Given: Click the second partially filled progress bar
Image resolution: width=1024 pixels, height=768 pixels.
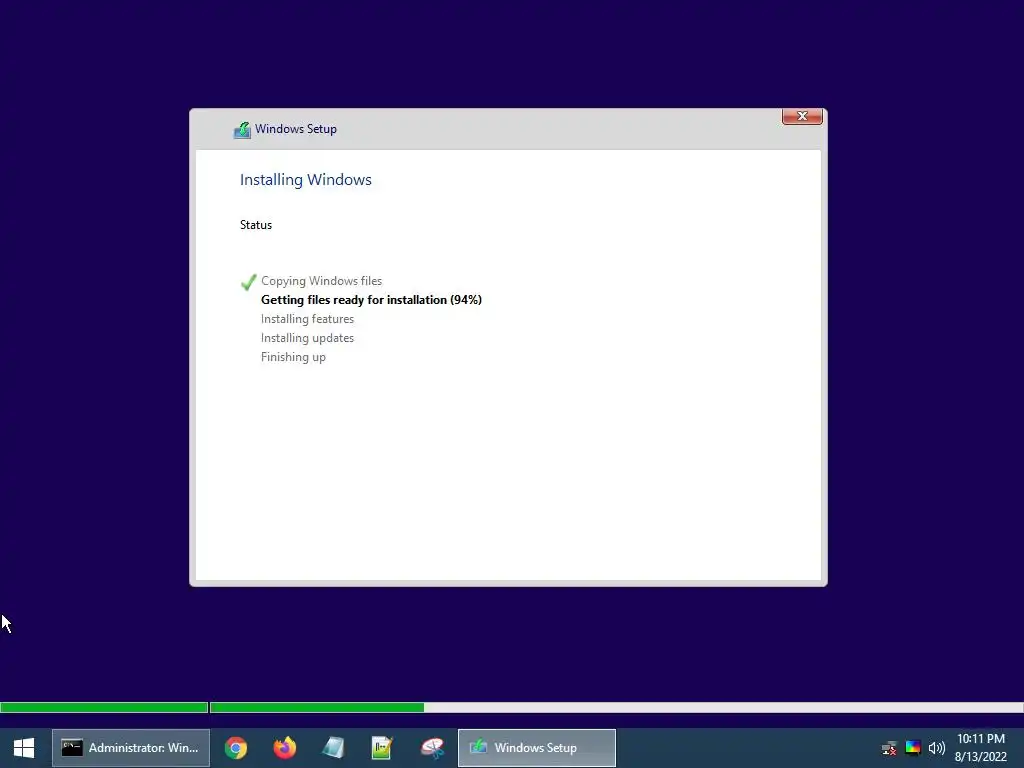Looking at the screenshot, I should [617, 707].
